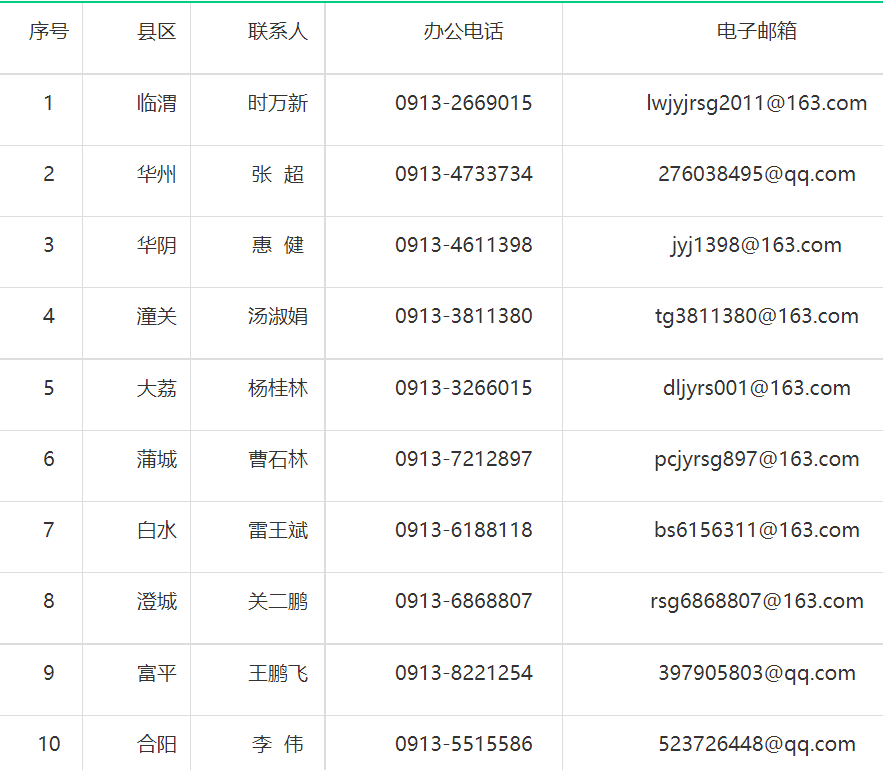Click the 序号 column header
Image resolution: width=883 pixels, height=770 pixels.
[x=48, y=32]
